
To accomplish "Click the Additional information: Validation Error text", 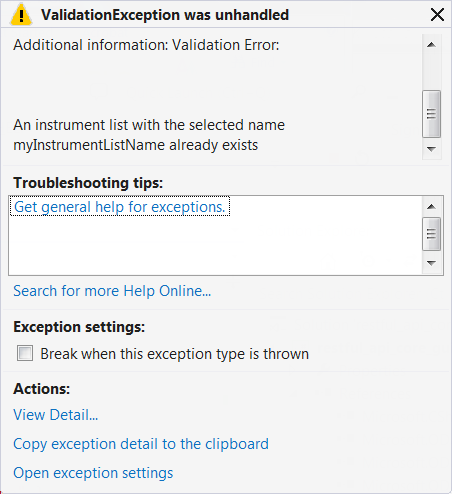I will (146, 45).
